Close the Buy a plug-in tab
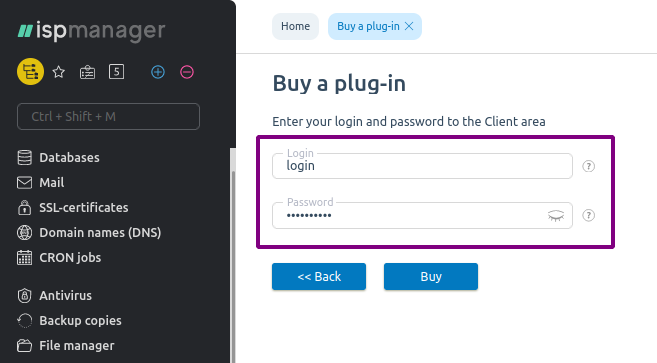 (x=409, y=26)
